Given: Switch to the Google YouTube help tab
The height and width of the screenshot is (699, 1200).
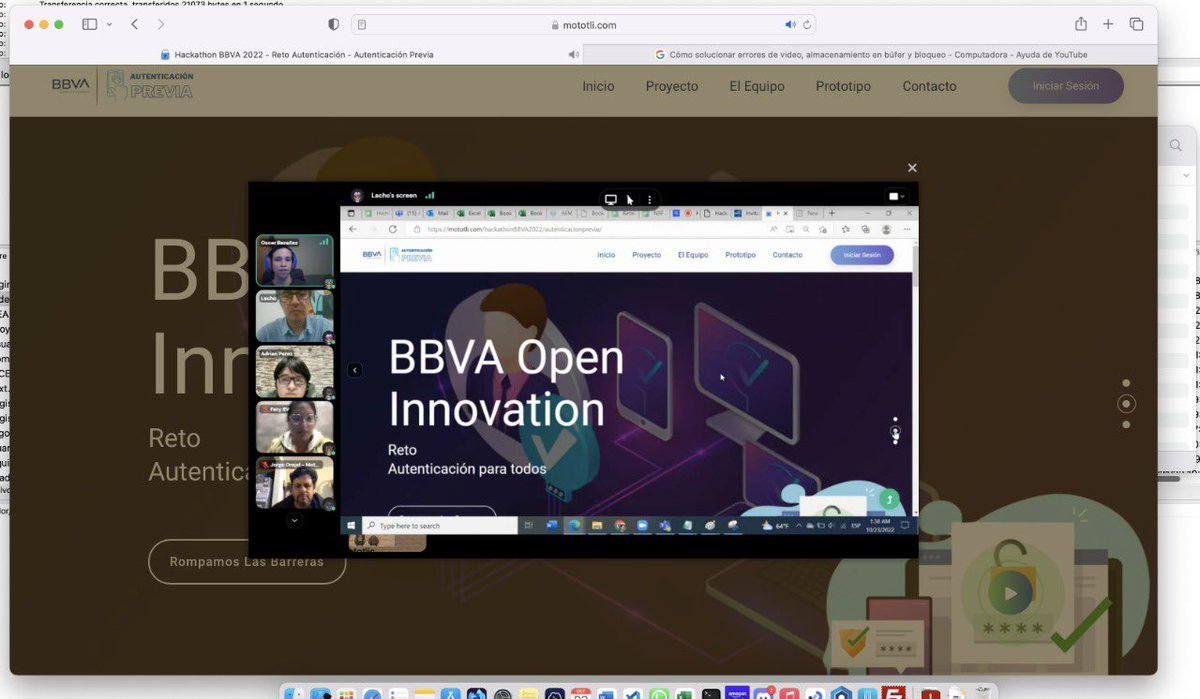Looking at the screenshot, I should [871, 55].
